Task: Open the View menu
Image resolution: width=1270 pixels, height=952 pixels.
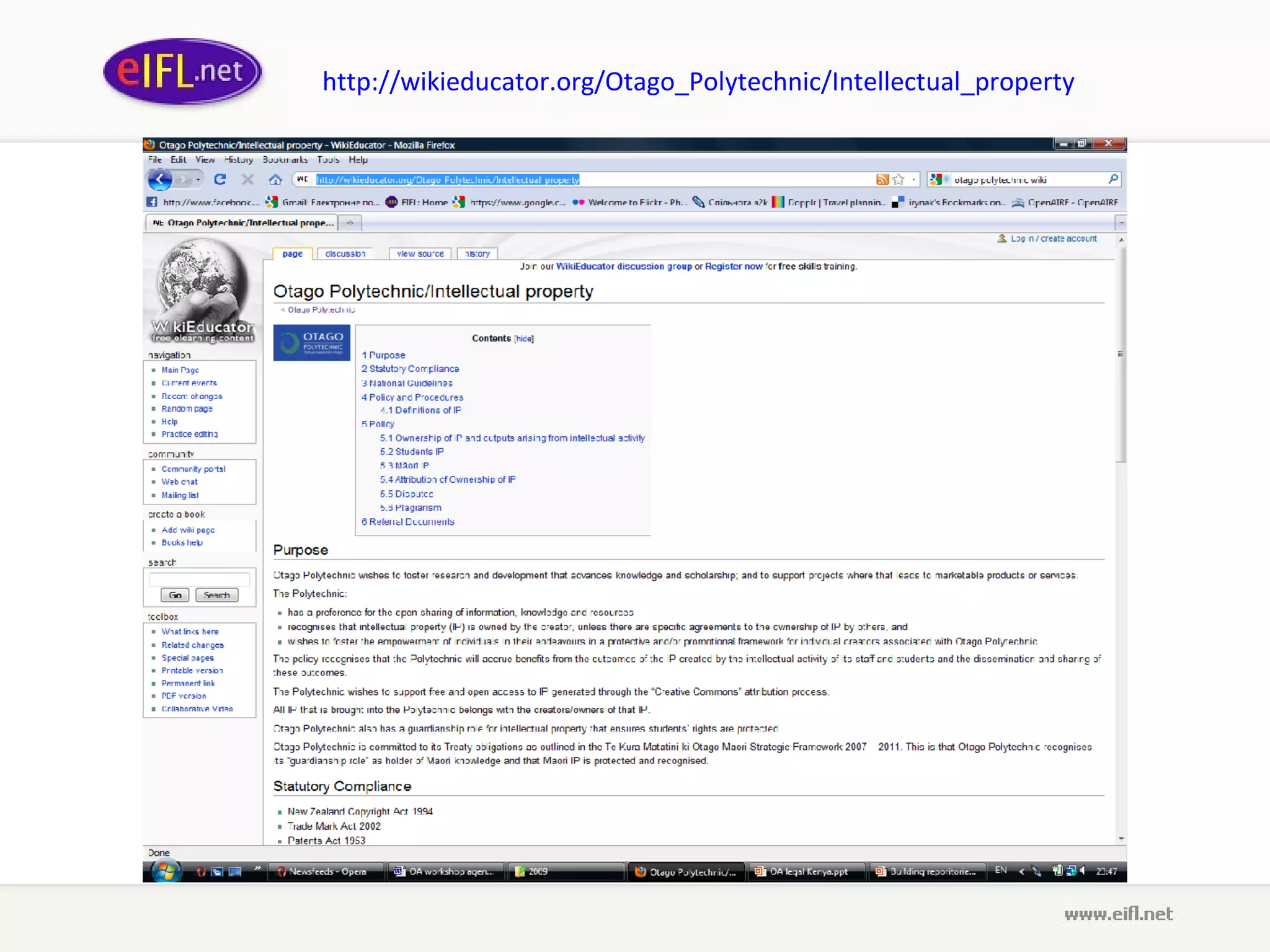Action: click(x=205, y=159)
